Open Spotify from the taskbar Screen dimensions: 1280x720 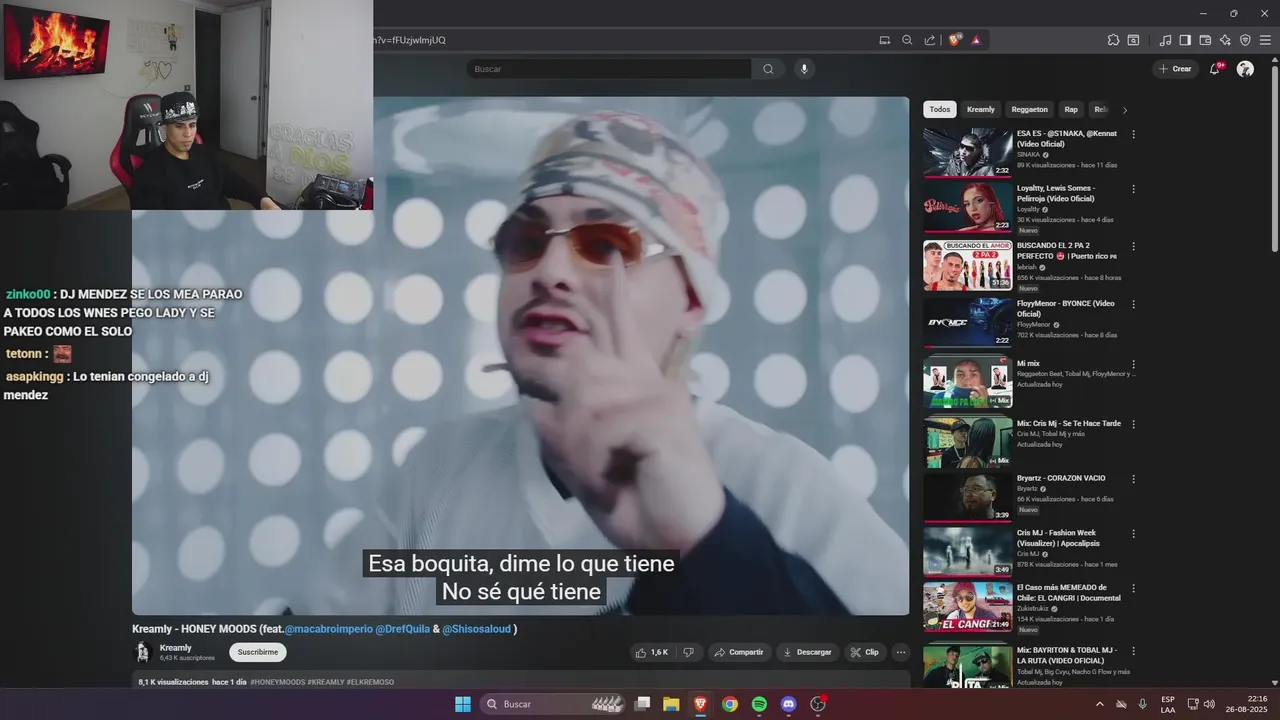coord(759,704)
